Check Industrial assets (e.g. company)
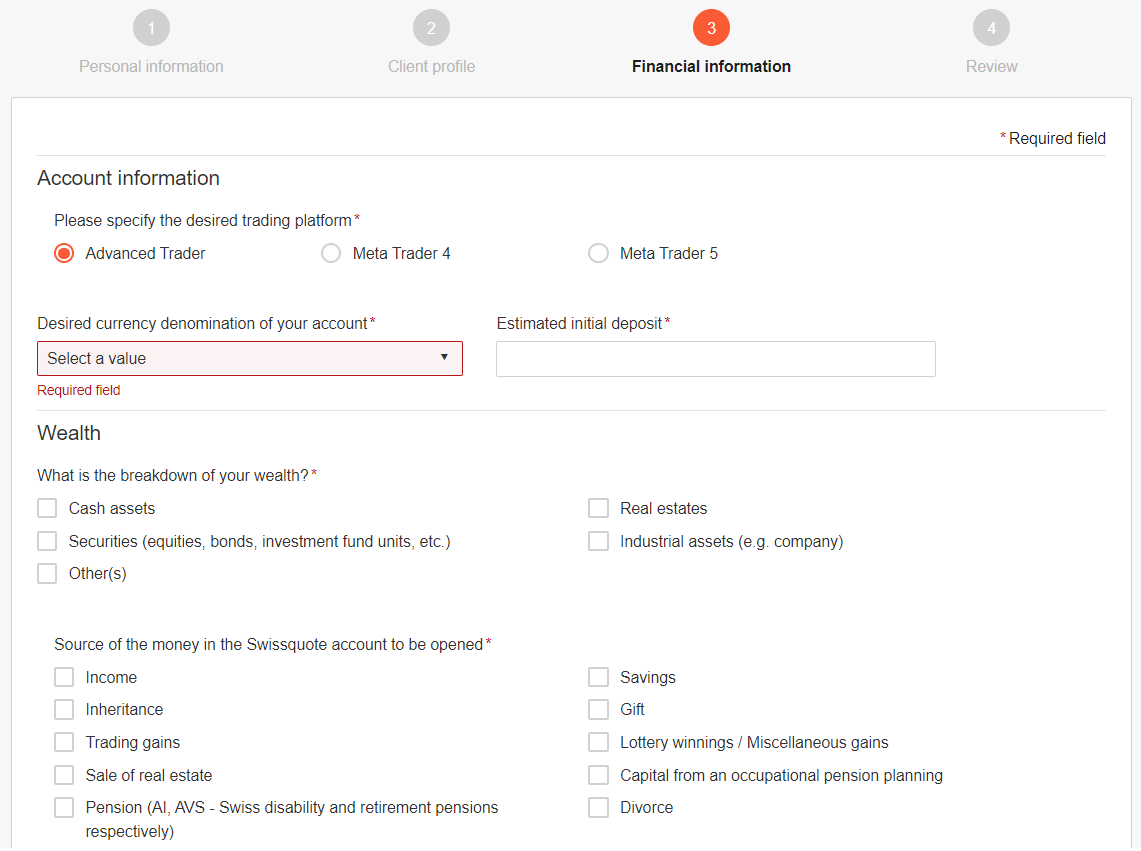This screenshot has height=851, width=1141. click(x=598, y=542)
